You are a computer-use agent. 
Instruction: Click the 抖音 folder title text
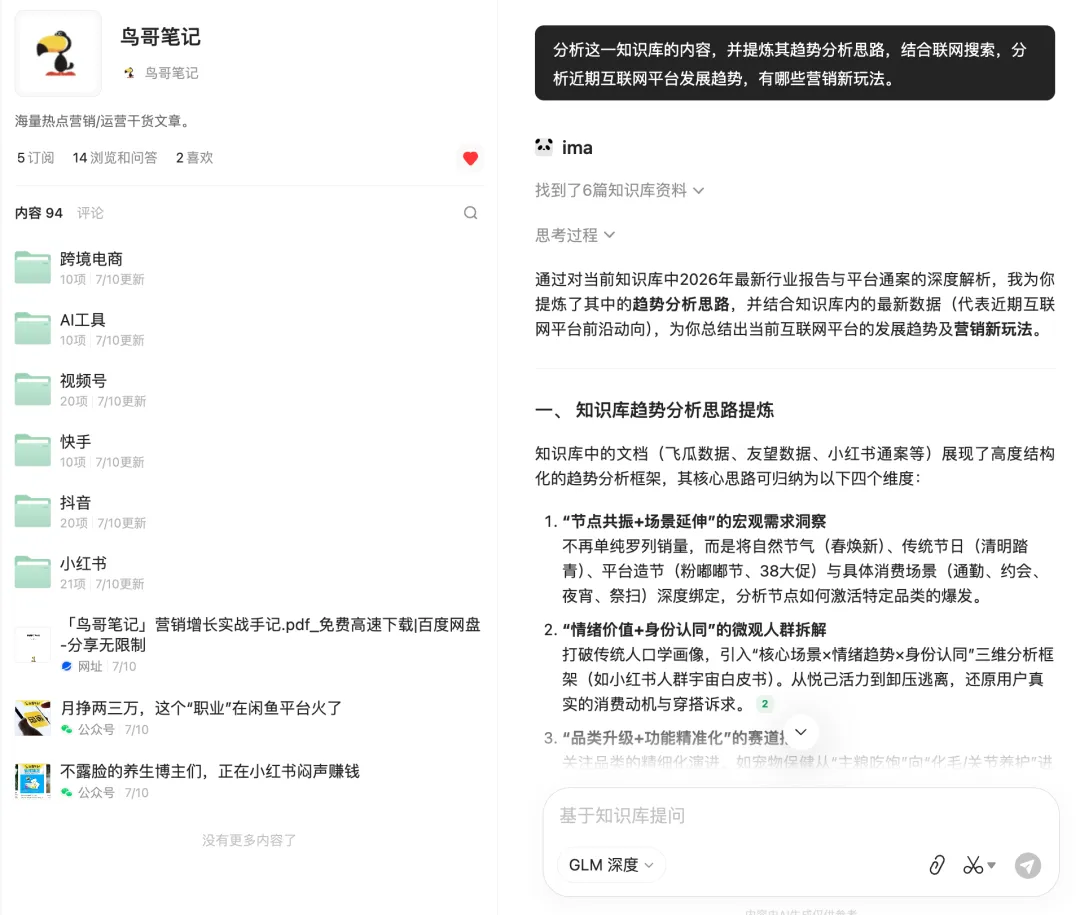click(76, 503)
